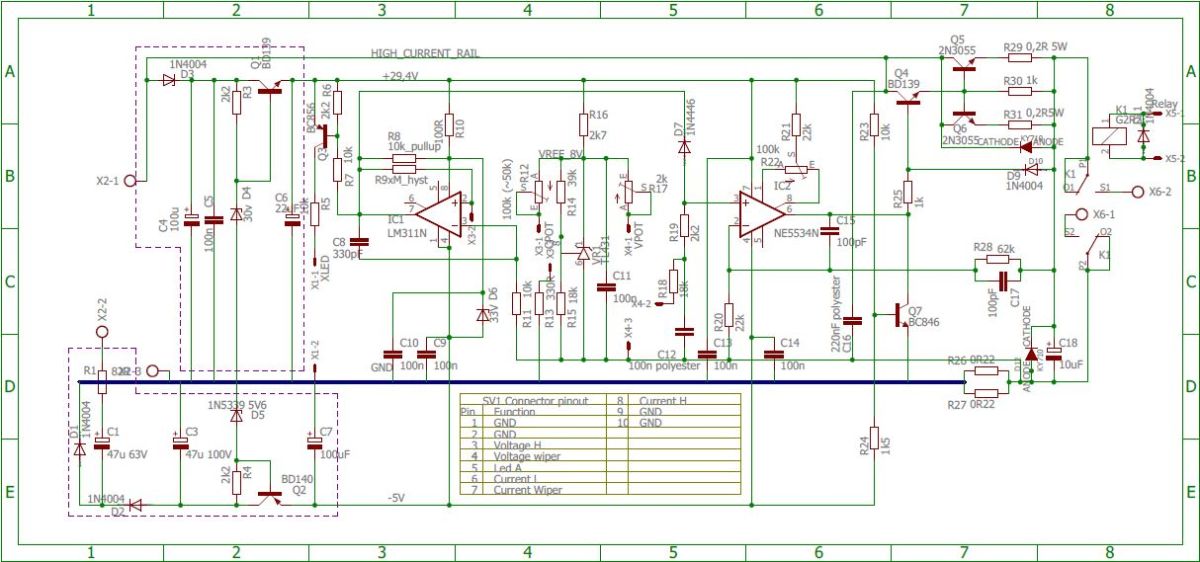Click the 'Relay' label near X5-1

(x=1166, y=103)
